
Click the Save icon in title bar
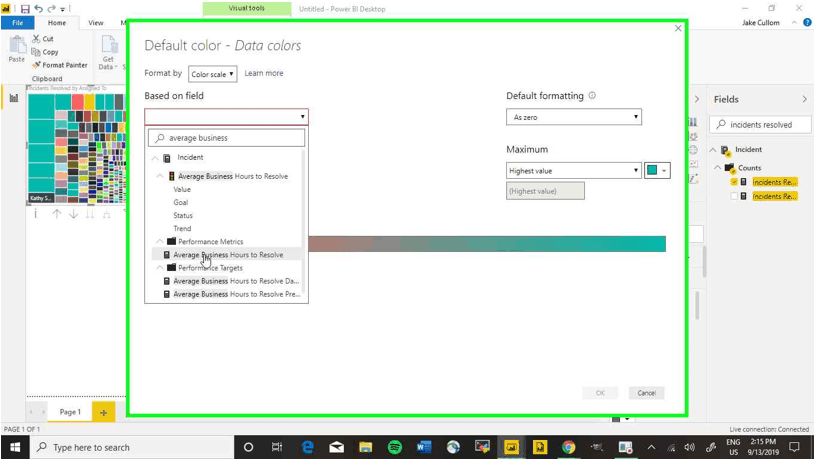click(x=25, y=9)
